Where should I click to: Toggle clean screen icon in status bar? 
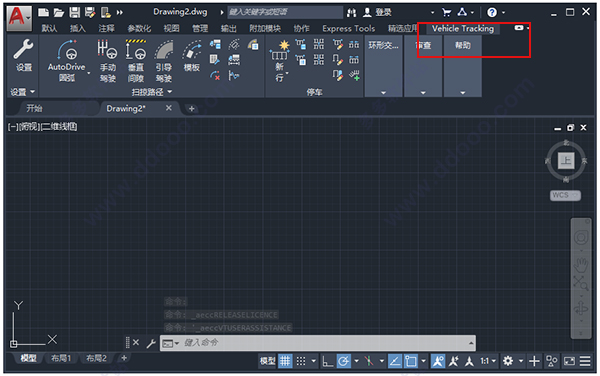(x=569, y=361)
